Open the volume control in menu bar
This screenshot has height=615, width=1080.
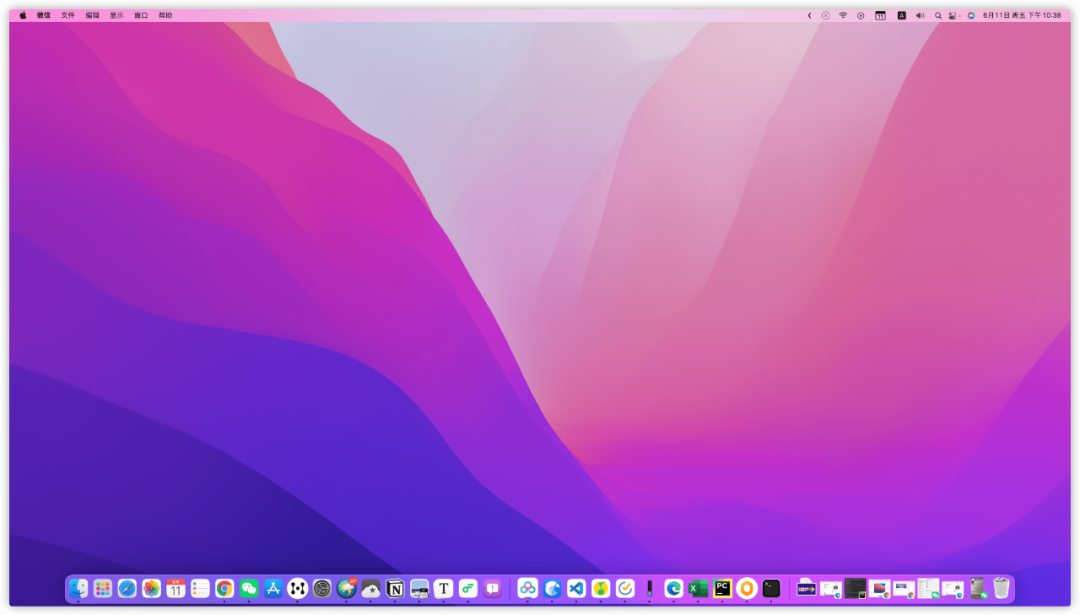[920, 15]
